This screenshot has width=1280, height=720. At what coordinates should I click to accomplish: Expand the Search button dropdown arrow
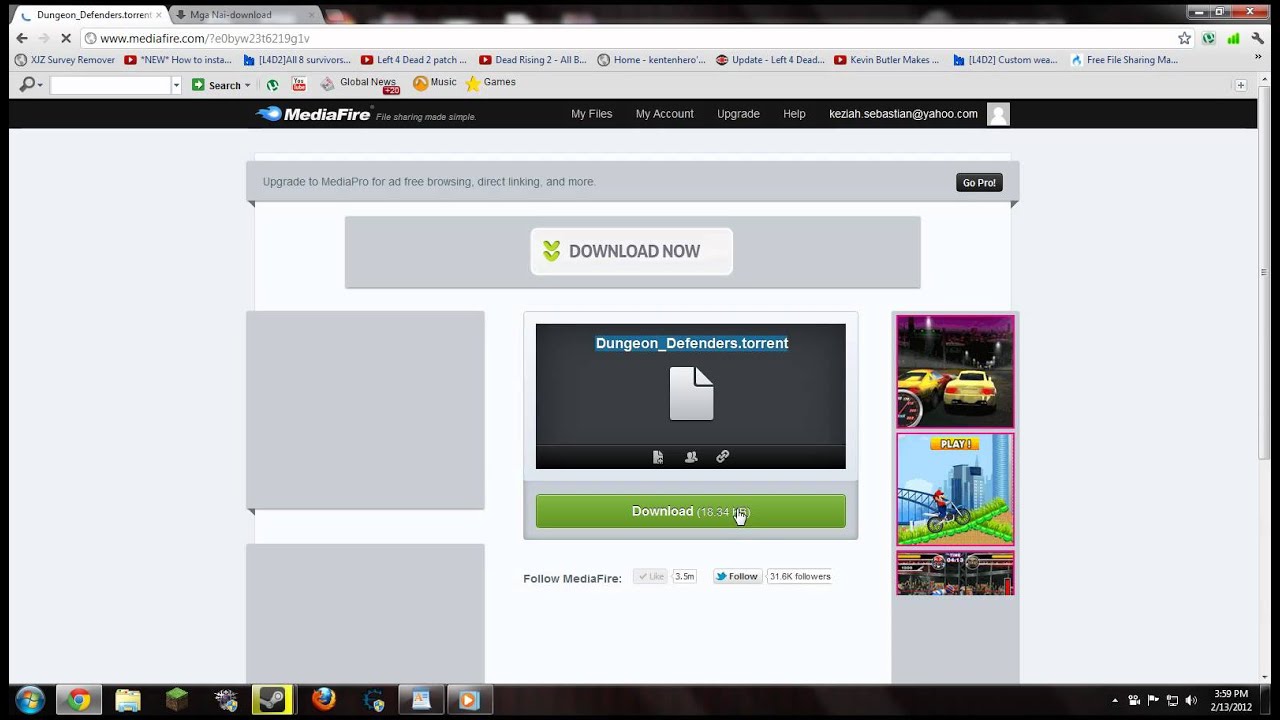click(248, 85)
